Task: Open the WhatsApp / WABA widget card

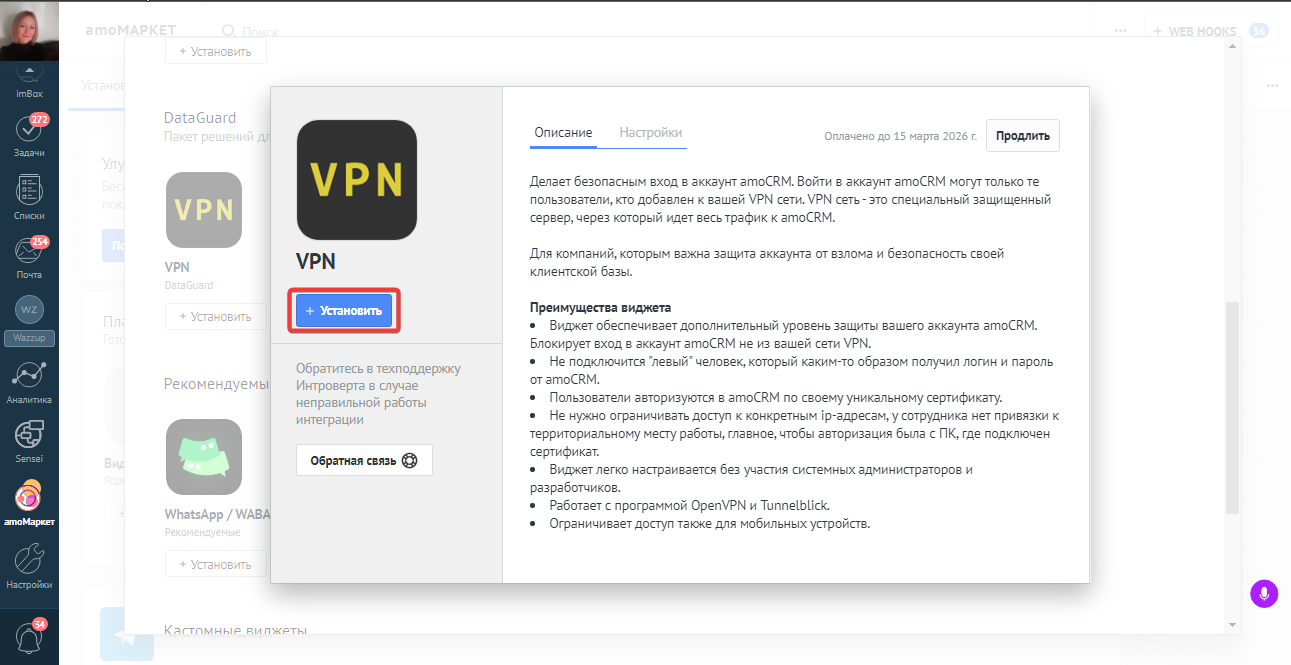Action: pos(204,457)
